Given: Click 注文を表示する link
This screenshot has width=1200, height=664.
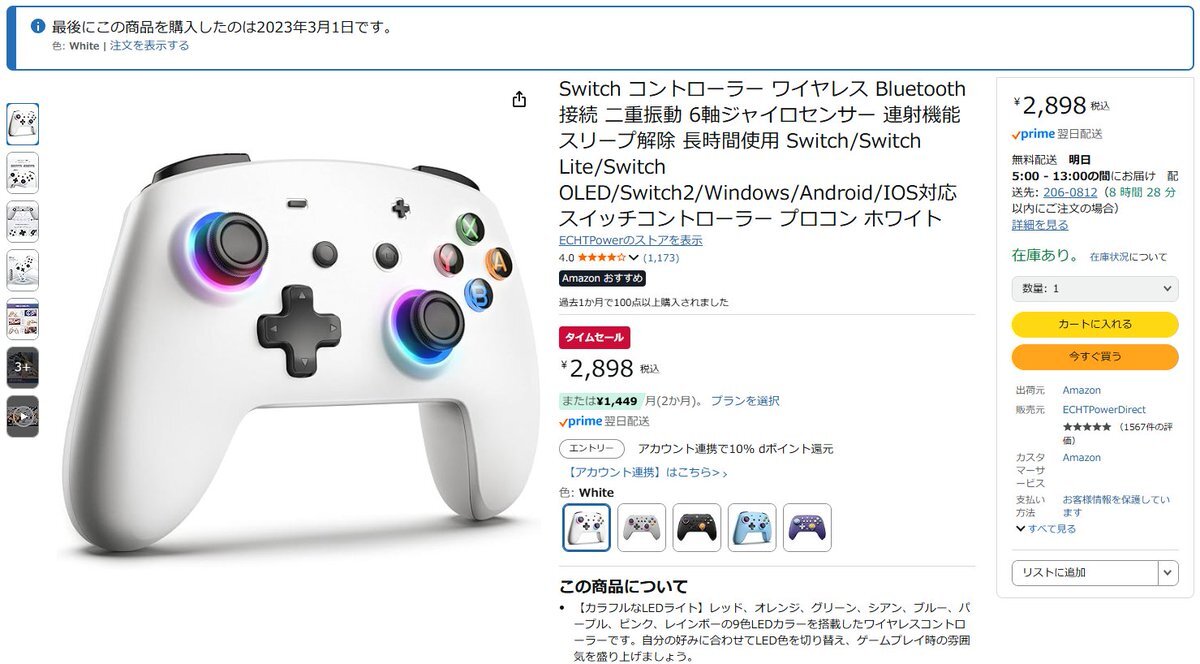Looking at the screenshot, I should coord(149,46).
